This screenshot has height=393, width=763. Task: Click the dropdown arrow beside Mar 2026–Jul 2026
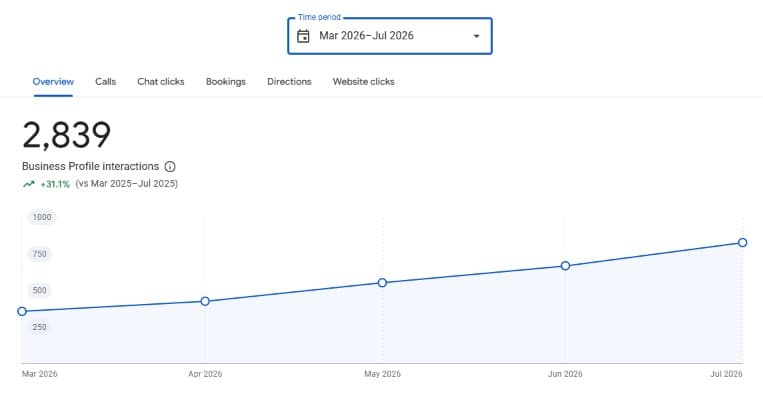coord(476,36)
